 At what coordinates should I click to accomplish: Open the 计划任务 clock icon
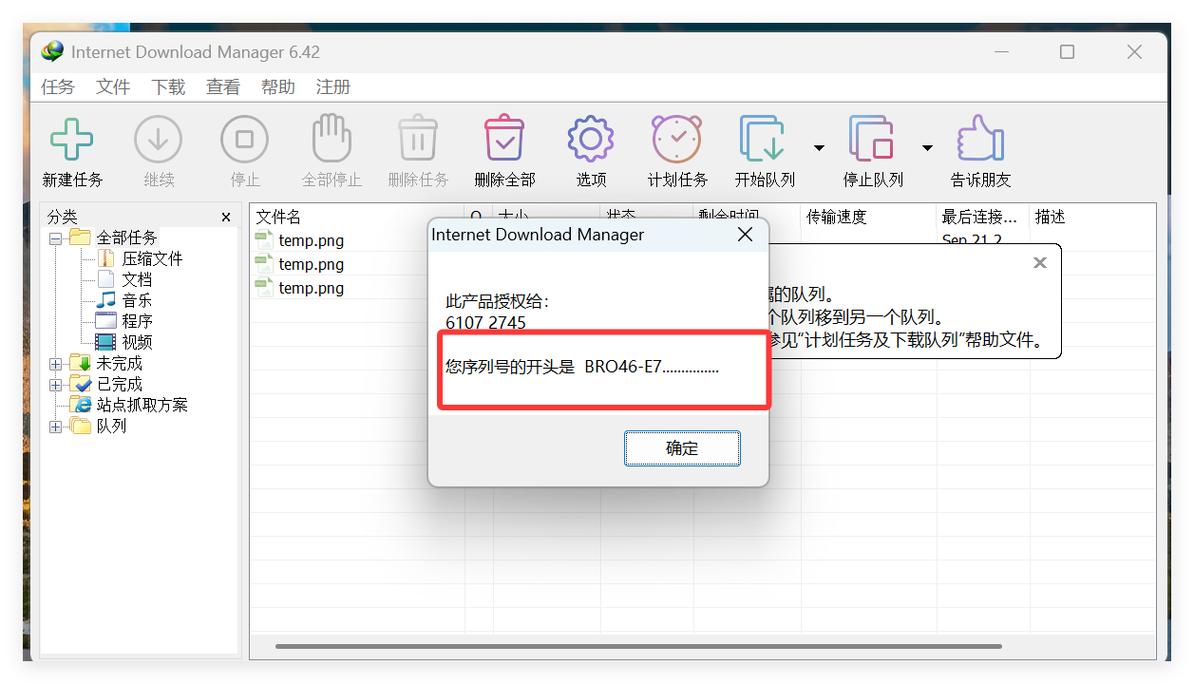677,140
